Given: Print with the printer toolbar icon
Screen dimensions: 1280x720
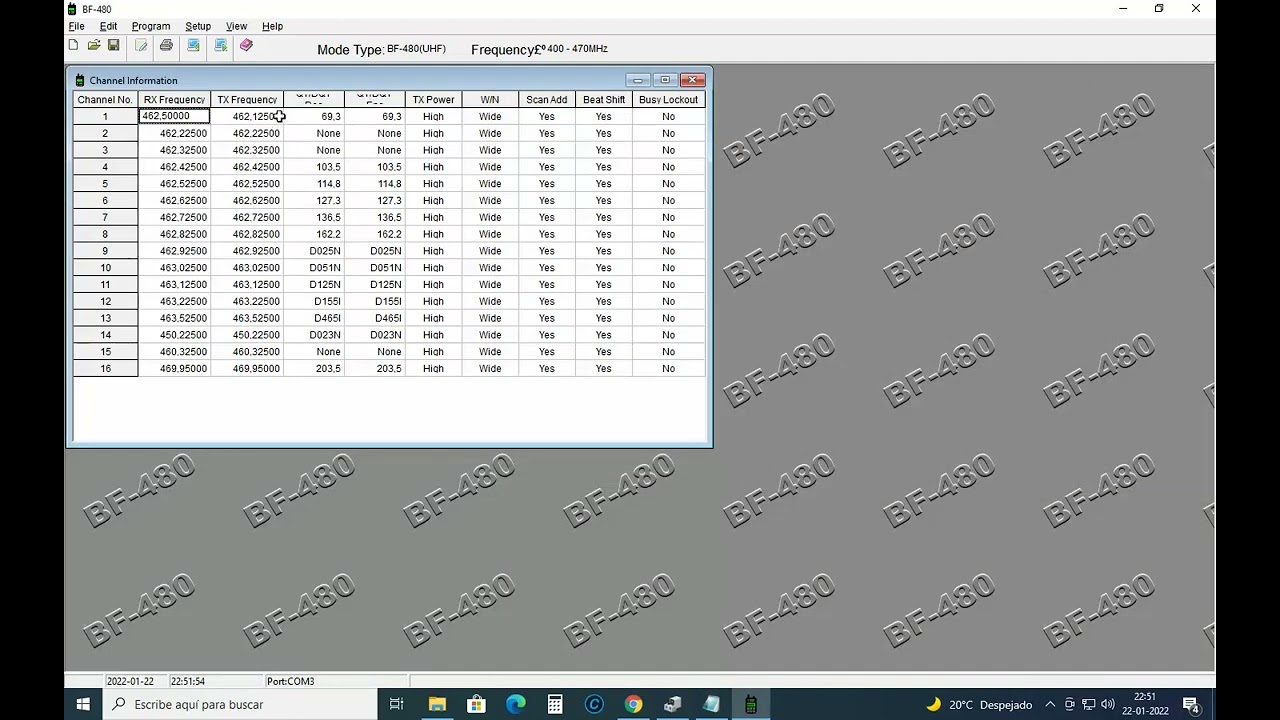Looking at the screenshot, I should [x=166, y=45].
